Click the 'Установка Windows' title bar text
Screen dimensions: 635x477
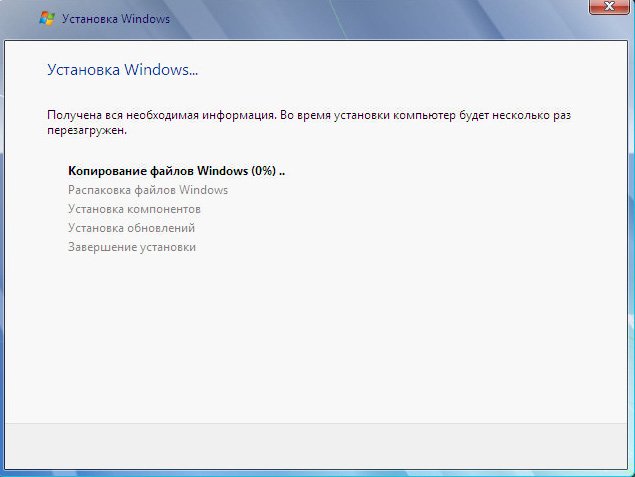click(x=116, y=19)
